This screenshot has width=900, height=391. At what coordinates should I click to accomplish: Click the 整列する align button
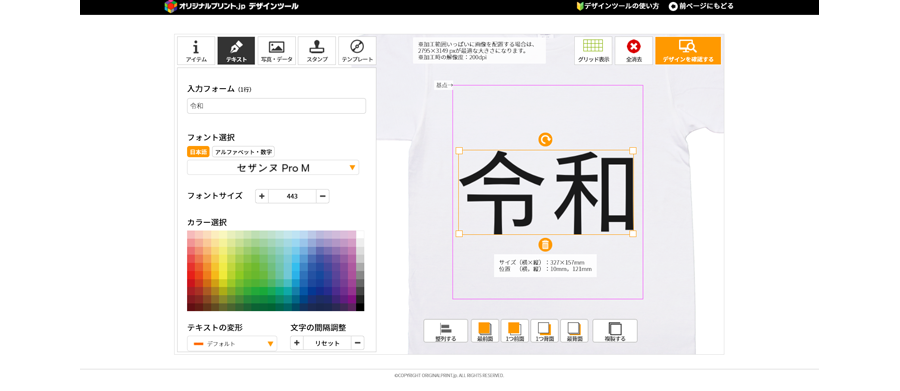[x=445, y=331]
